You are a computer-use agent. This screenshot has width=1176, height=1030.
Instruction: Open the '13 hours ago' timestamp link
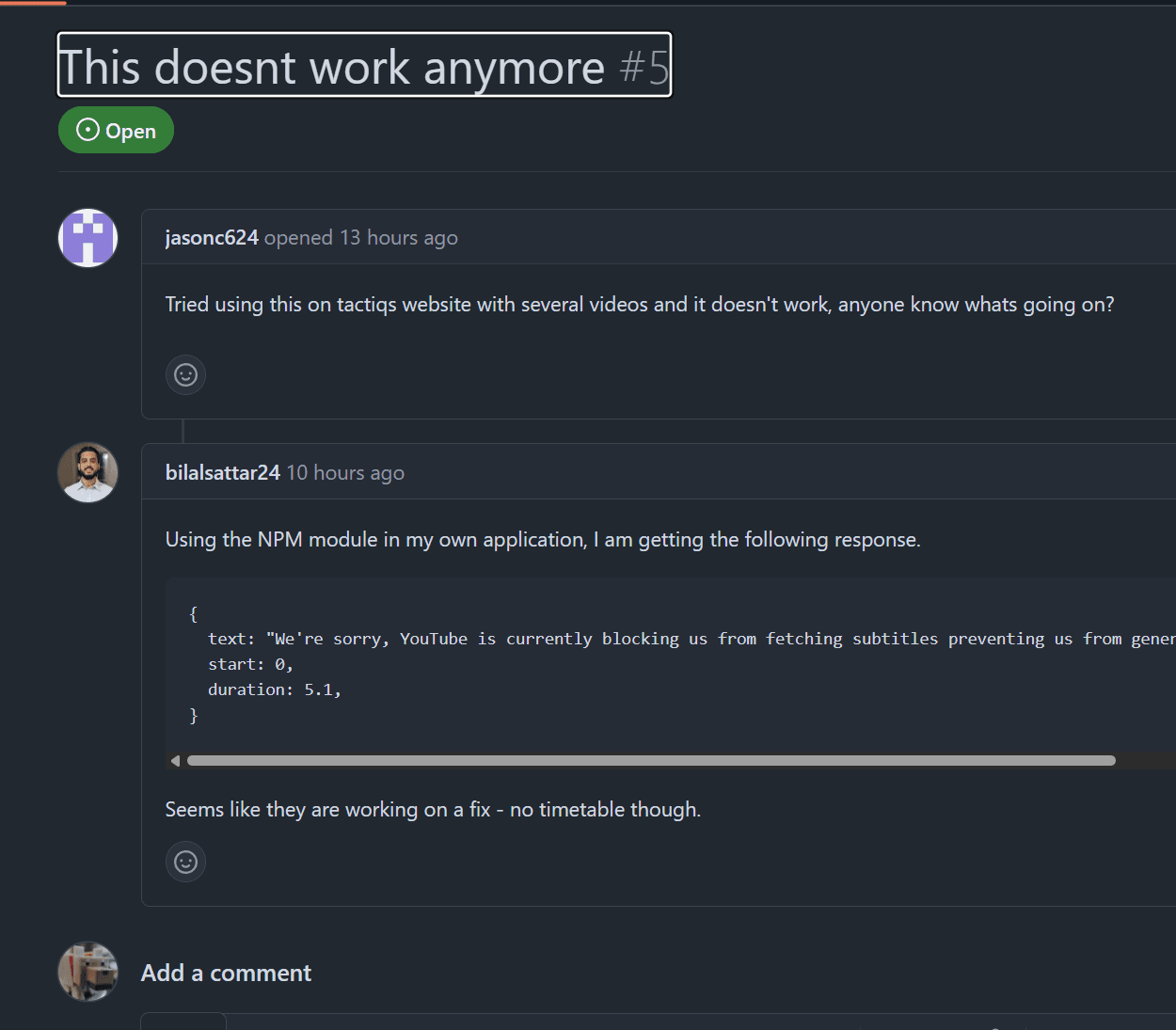click(399, 237)
